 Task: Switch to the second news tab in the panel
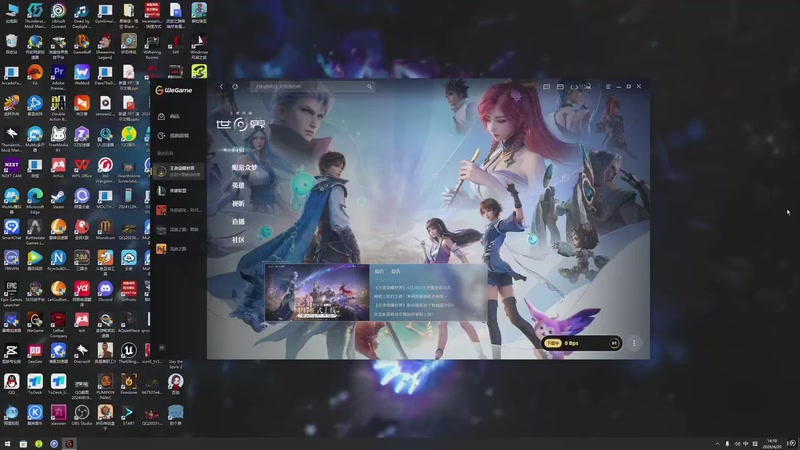(x=396, y=271)
